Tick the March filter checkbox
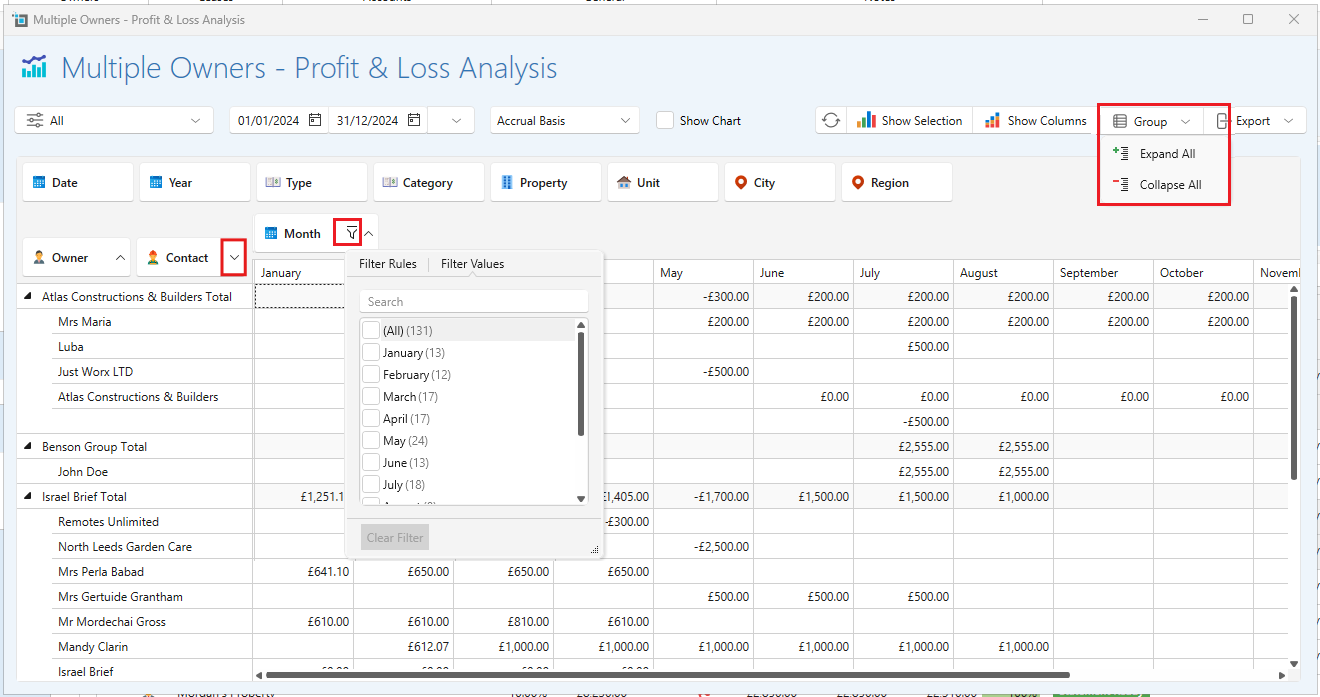This screenshot has height=697, width=1320. (x=371, y=396)
